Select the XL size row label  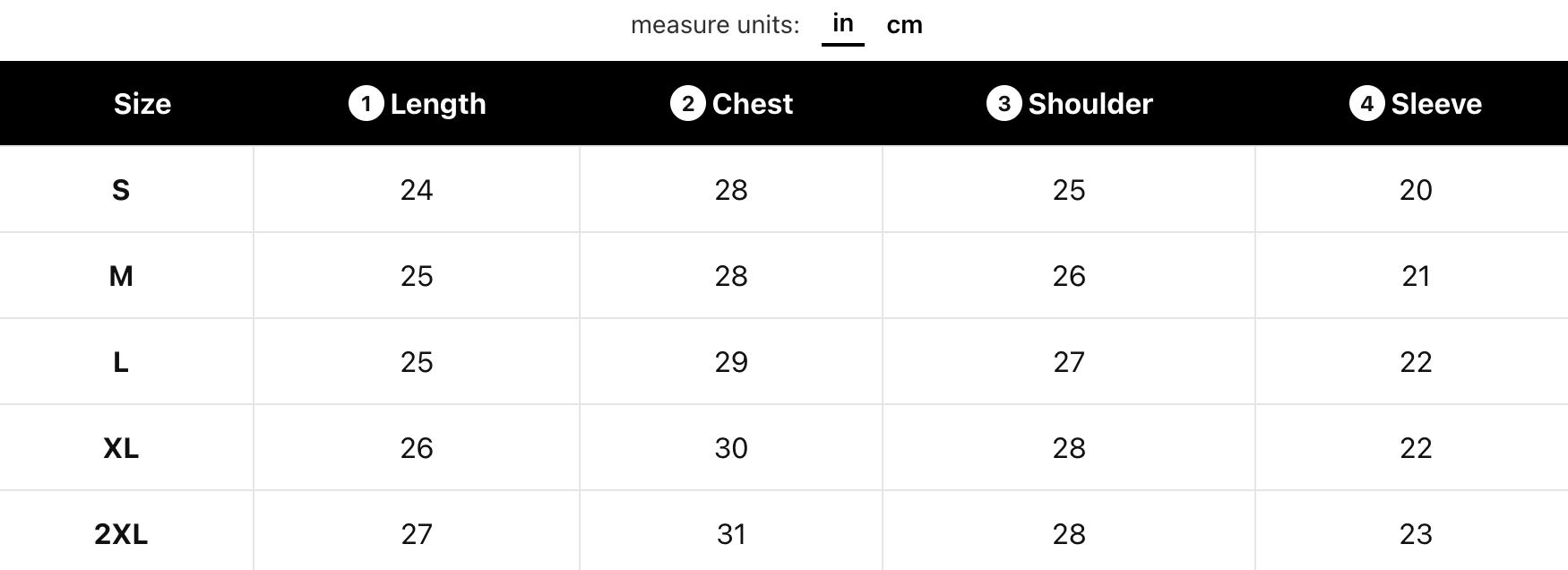(121, 448)
